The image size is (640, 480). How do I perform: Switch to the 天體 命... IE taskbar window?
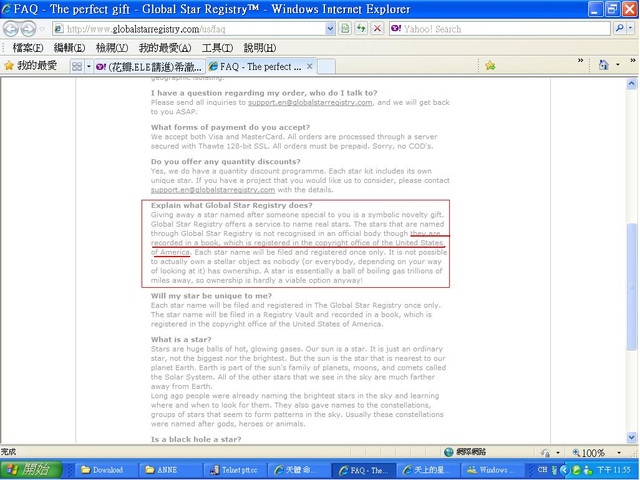[x=298, y=470]
